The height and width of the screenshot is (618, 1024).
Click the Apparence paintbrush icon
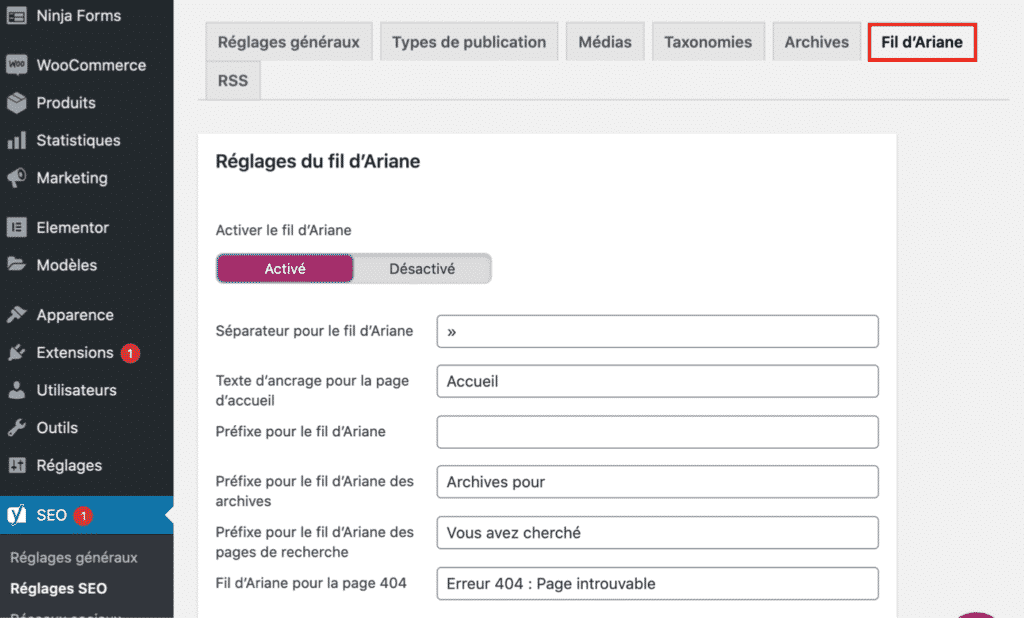(16, 314)
